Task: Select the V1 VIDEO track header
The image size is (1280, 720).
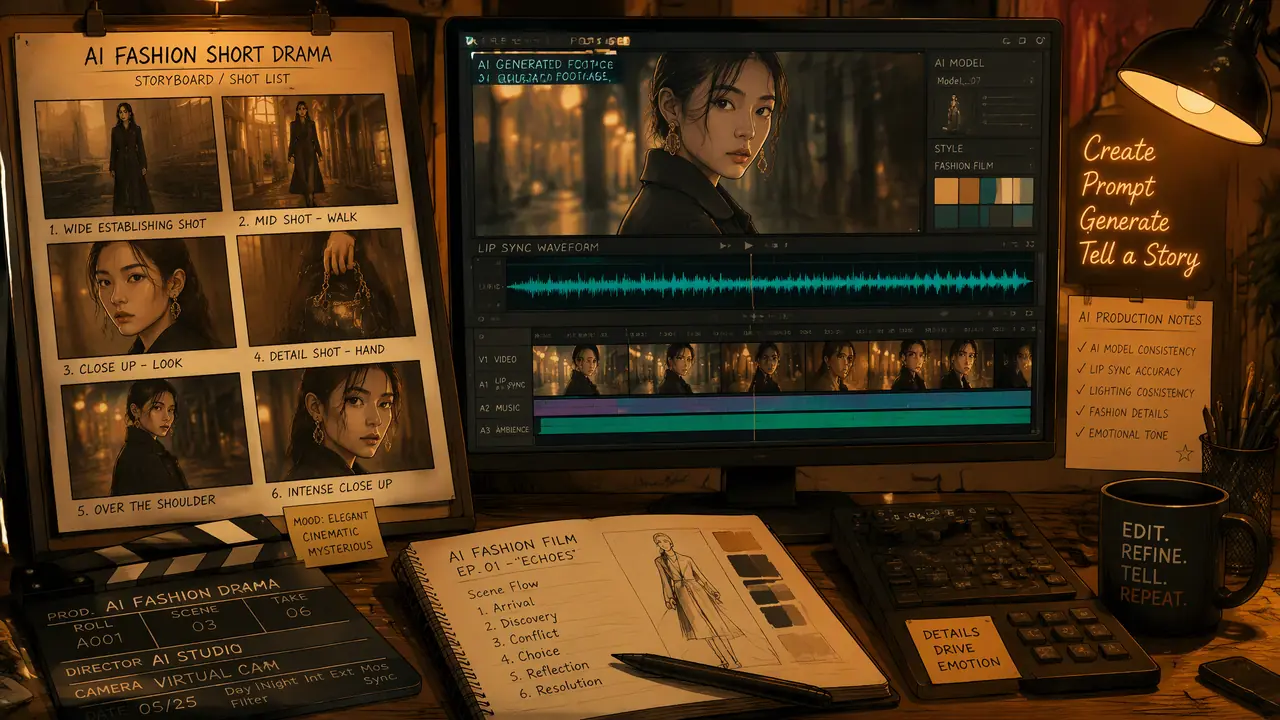Action: [x=502, y=359]
